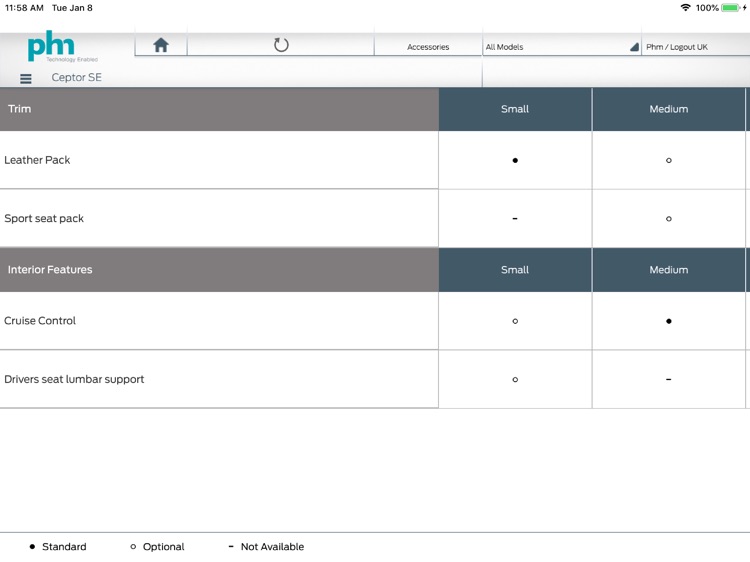
Task: Select Drivers seat lumbar support row
Action: point(219,379)
